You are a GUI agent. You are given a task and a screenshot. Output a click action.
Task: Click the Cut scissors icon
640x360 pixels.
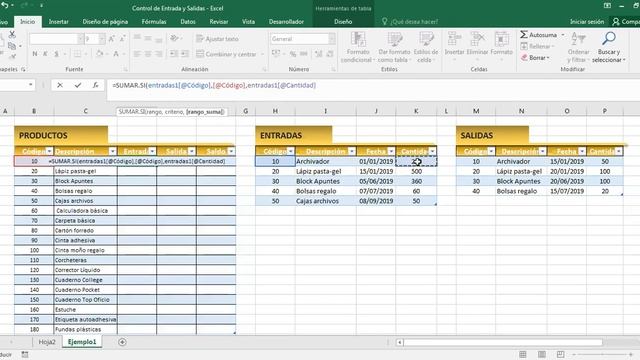(12, 35)
